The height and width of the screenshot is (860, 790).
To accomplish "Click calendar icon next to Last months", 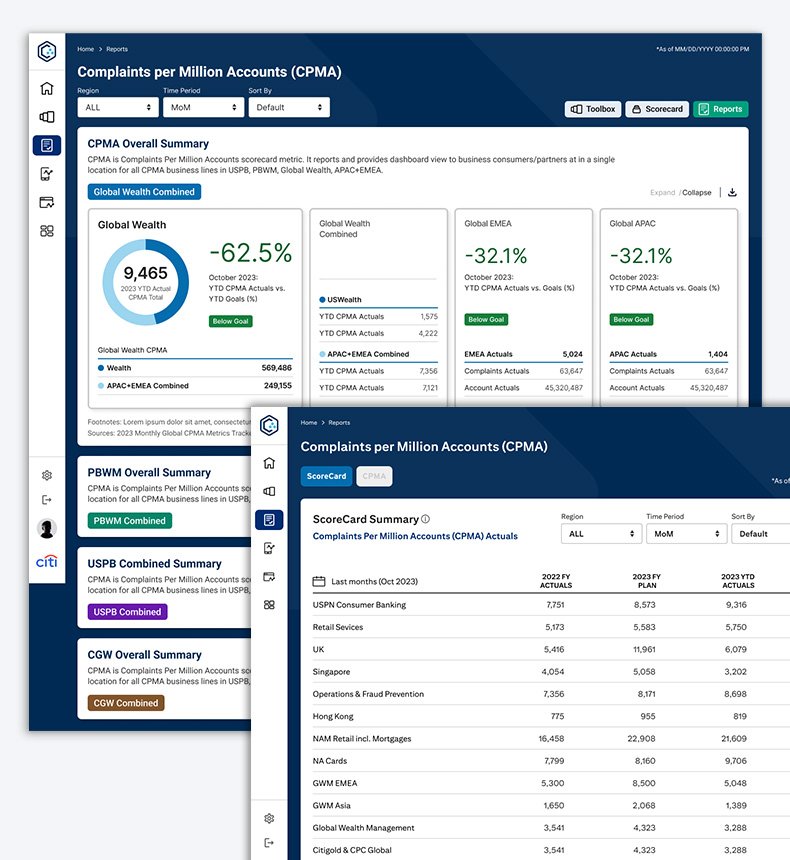I will tap(319, 581).
